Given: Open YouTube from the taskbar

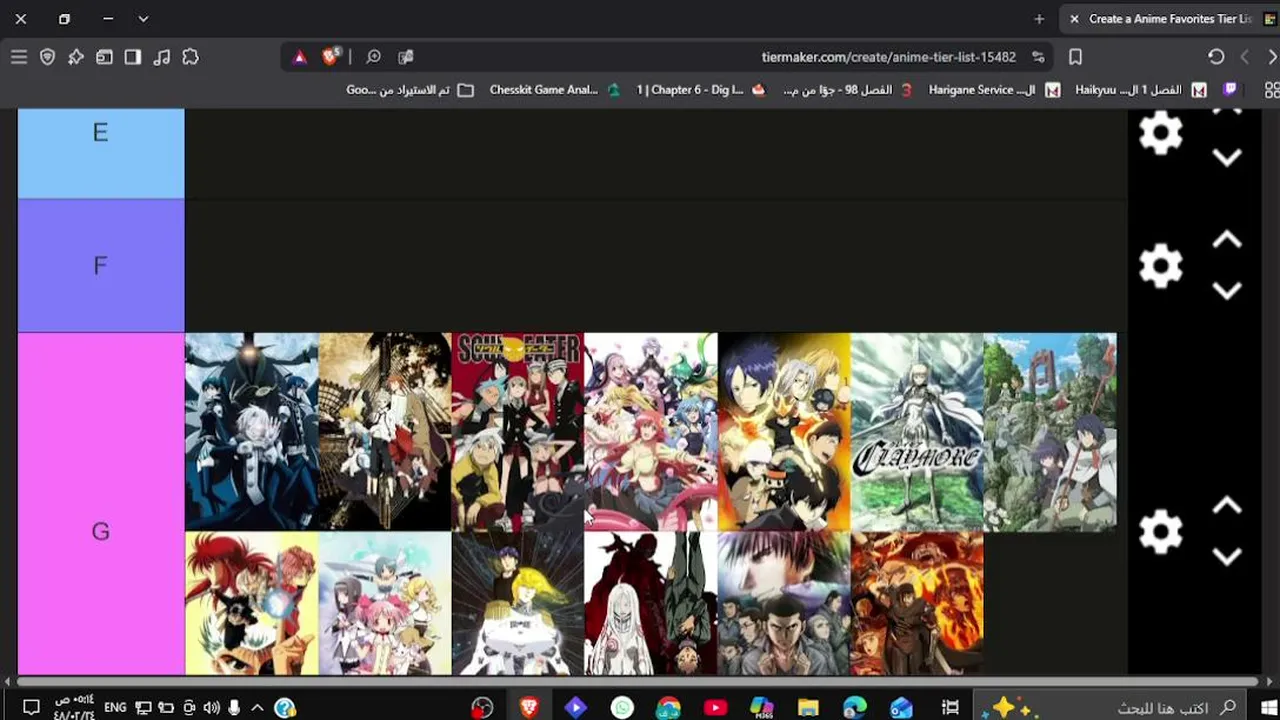Looking at the screenshot, I should click(715, 707).
